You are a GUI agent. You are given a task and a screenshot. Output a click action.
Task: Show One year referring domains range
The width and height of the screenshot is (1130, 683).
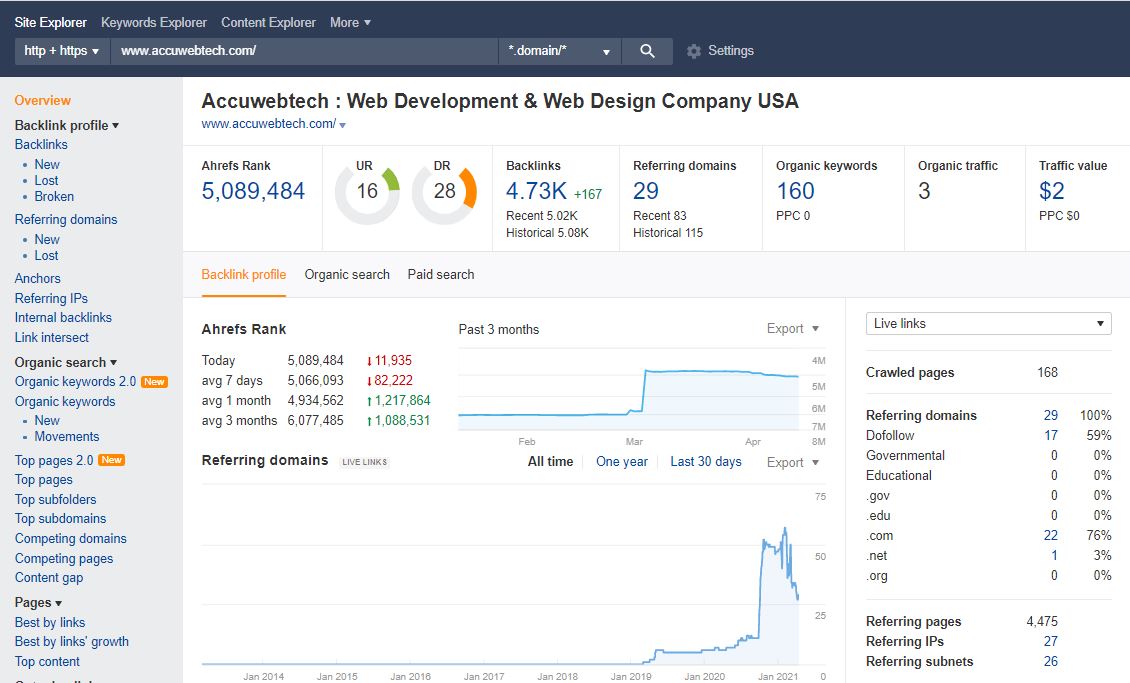[x=622, y=462]
